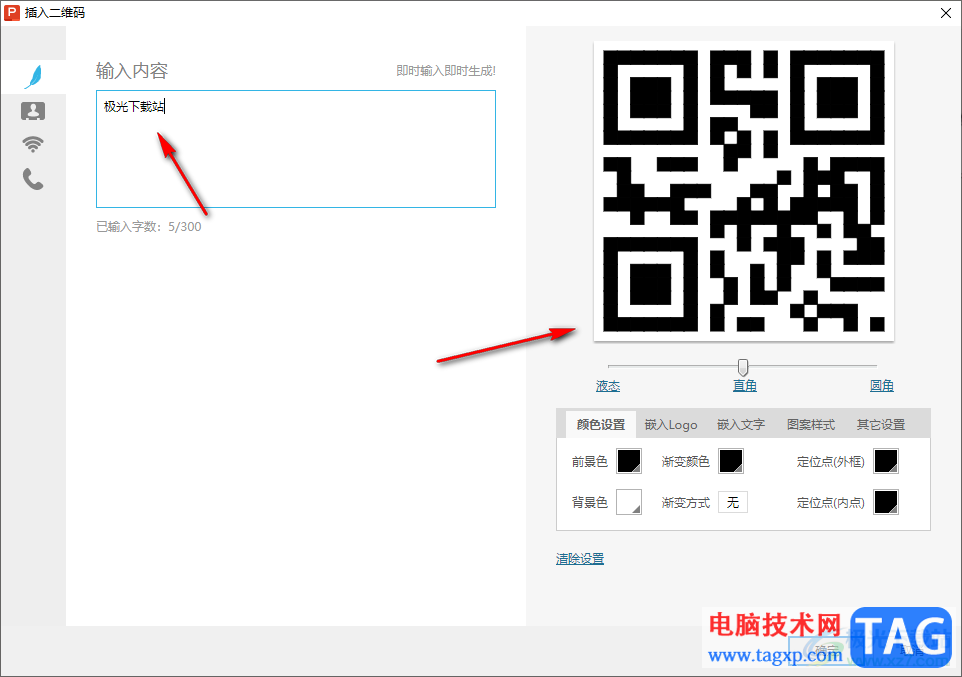The width and height of the screenshot is (962, 677).
Task: Close the 插入二维码 dialog
Action: [946, 13]
